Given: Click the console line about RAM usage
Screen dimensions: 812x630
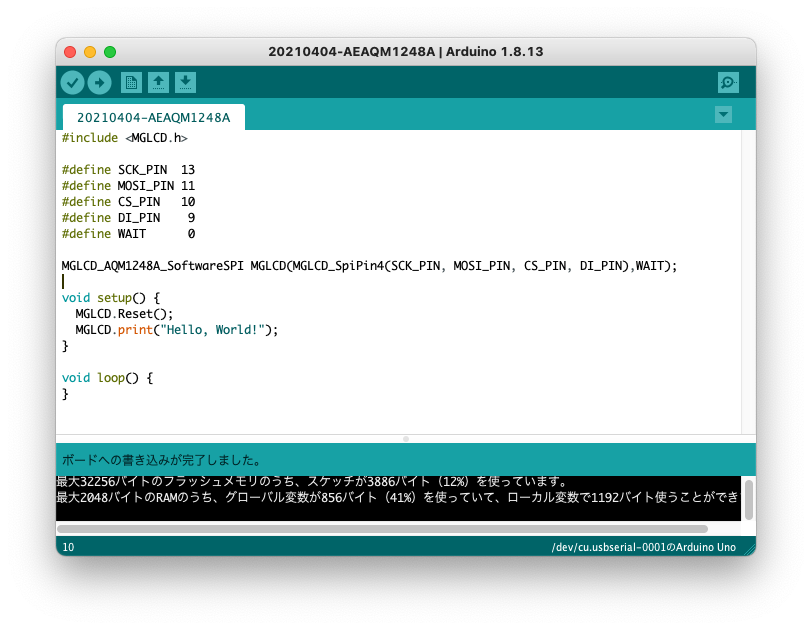Looking at the screenshot, I should coord(398,497).
